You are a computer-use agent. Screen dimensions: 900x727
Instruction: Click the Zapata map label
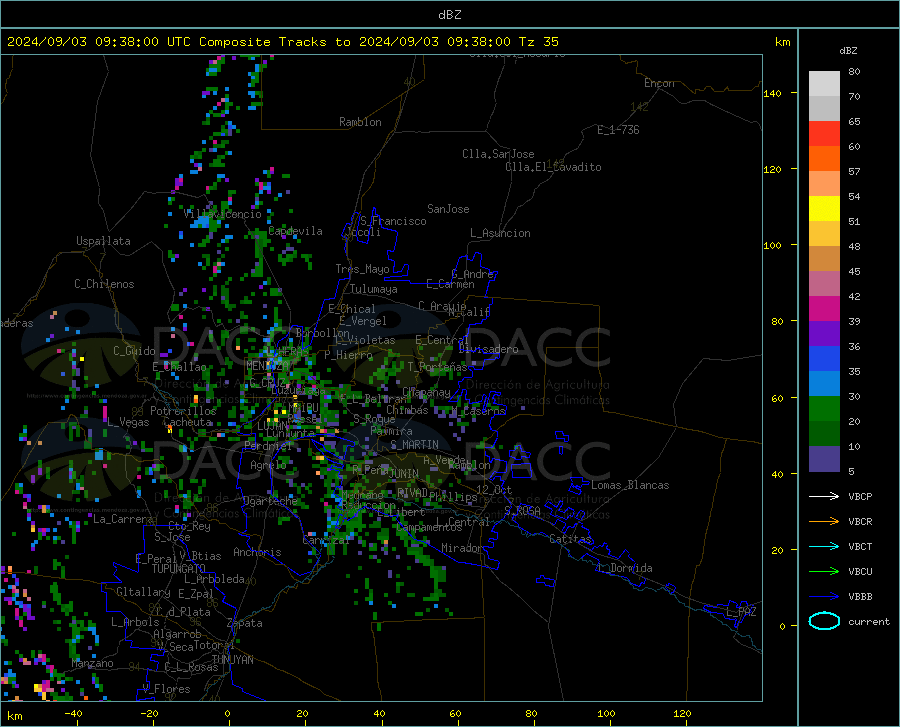(245, 623)
